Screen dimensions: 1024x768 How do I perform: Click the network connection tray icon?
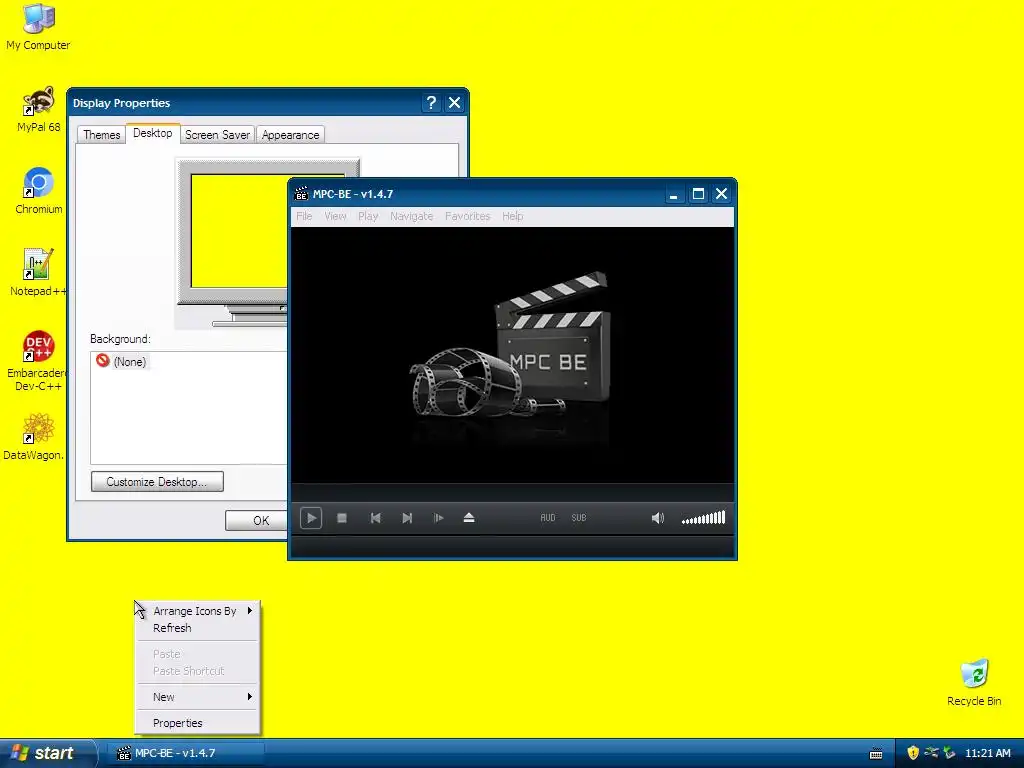(931, 753)
